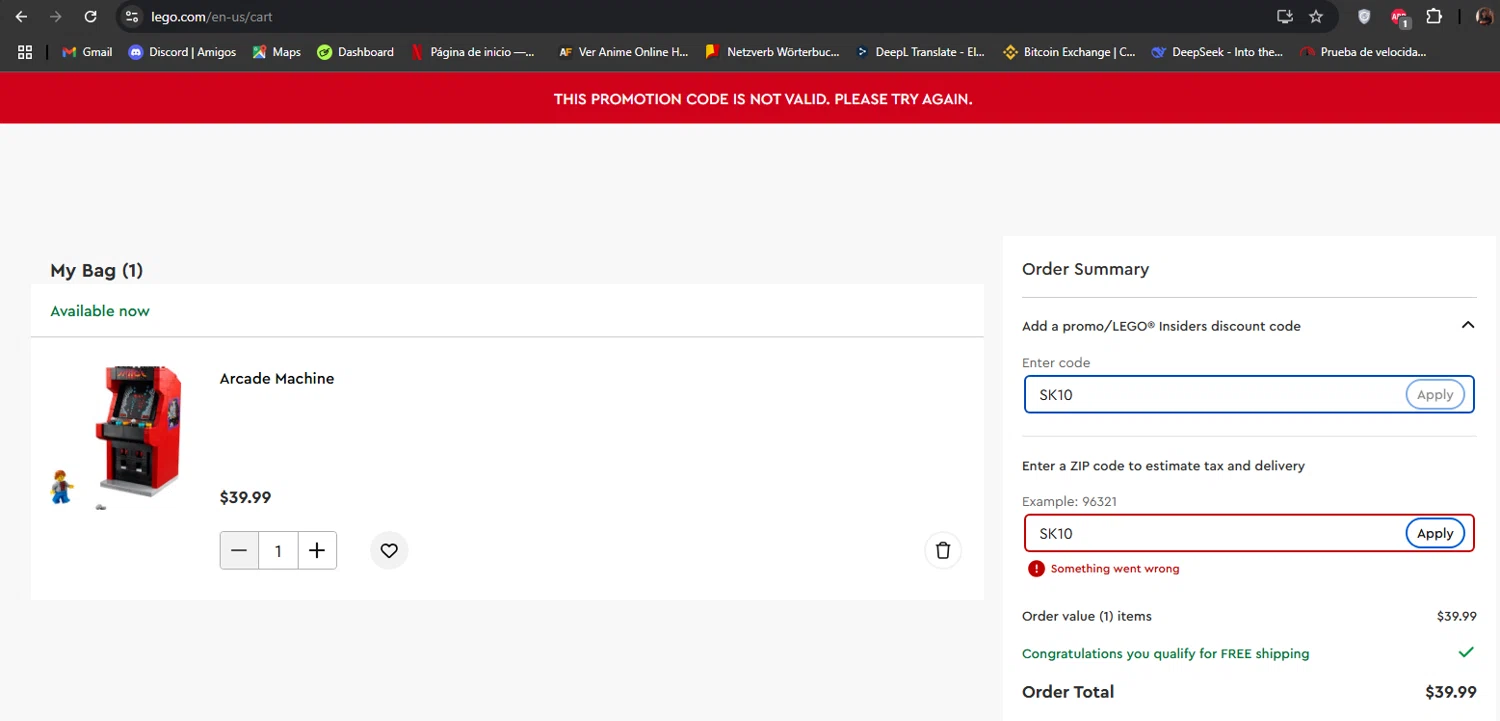This screenshot has width=1500, height=721.
Task: Click the Something went wrong error icon
Action: coord(1036,568)
